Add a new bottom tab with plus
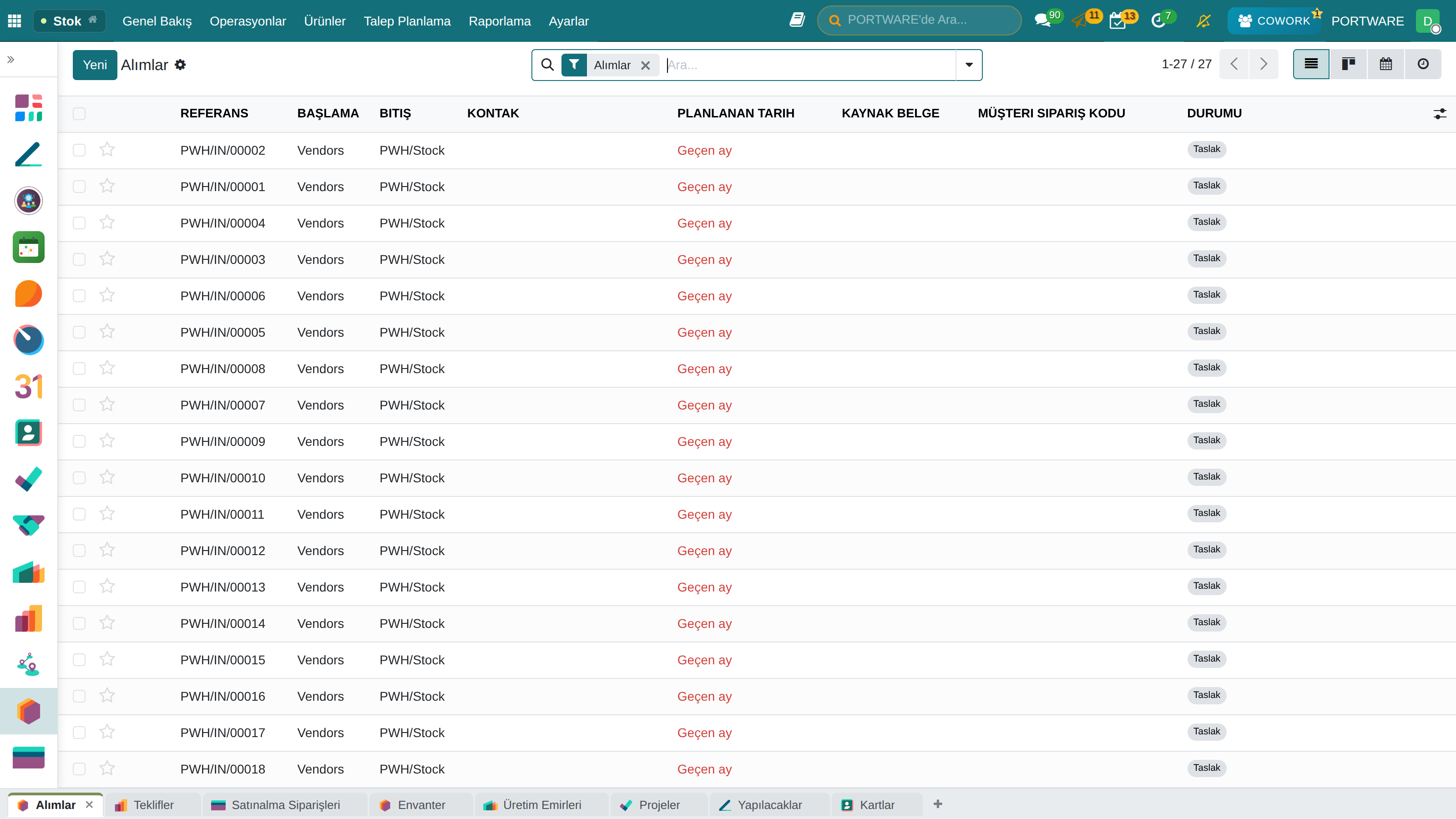Viewport: 1456px width, 819px height. [938, 804]
